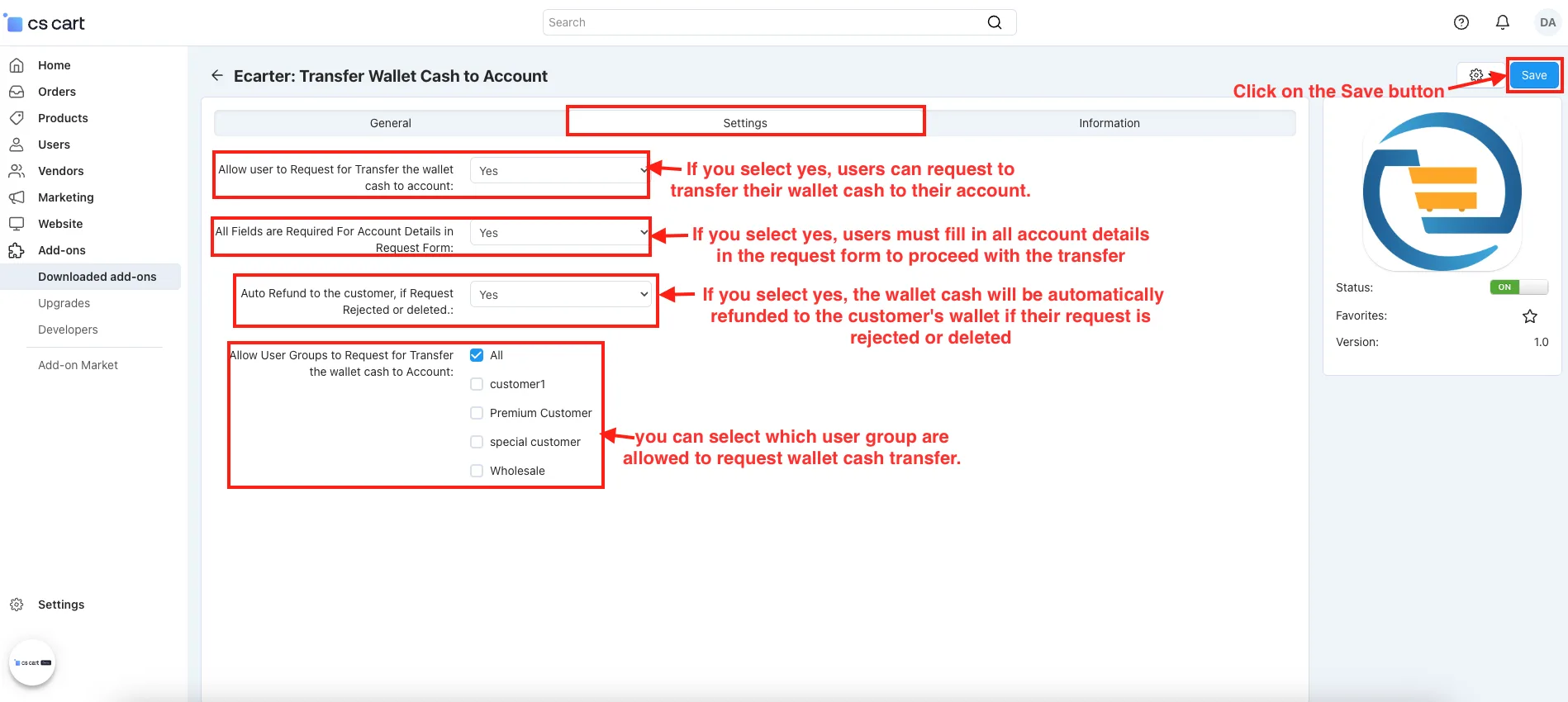Click the page title Ecarter: Transfer Wallet Cash

tap(391, 76)
